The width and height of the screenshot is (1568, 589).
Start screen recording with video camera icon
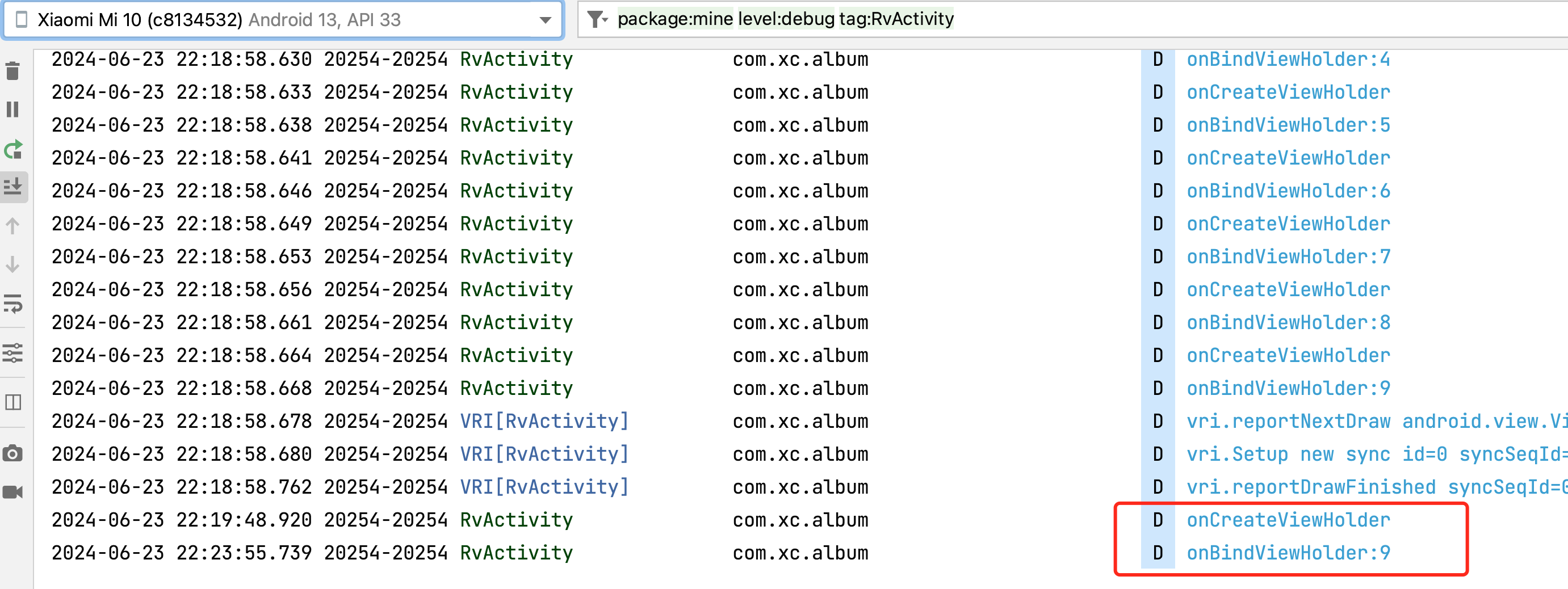13,491
